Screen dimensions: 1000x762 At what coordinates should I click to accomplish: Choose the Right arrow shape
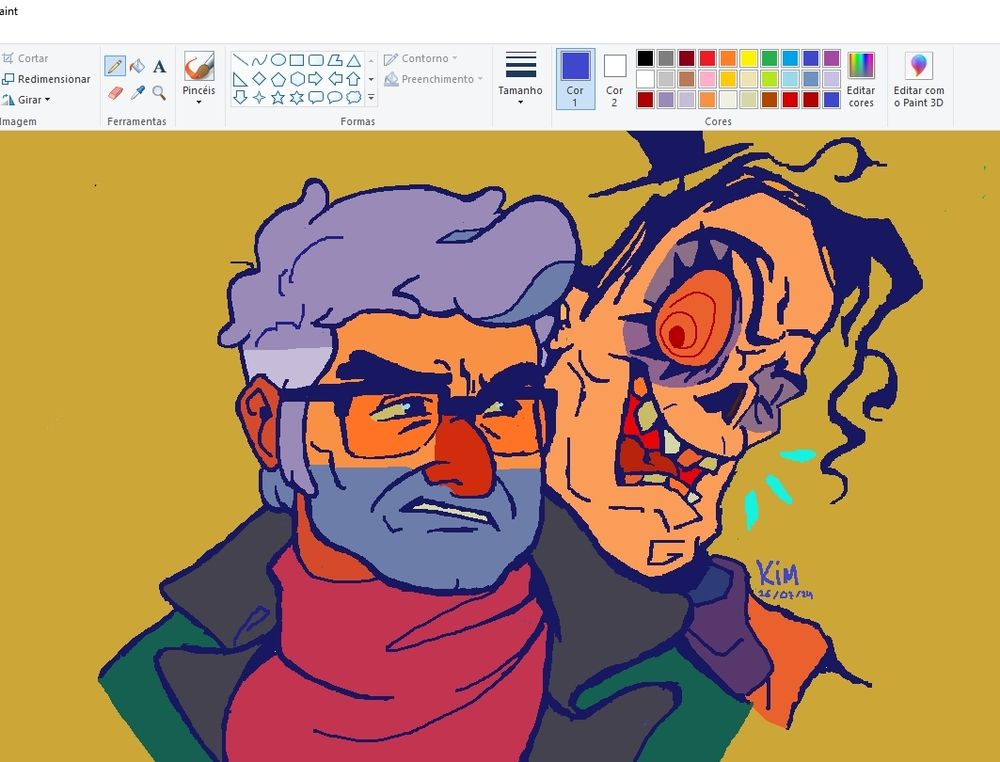[x=316, y=79]
